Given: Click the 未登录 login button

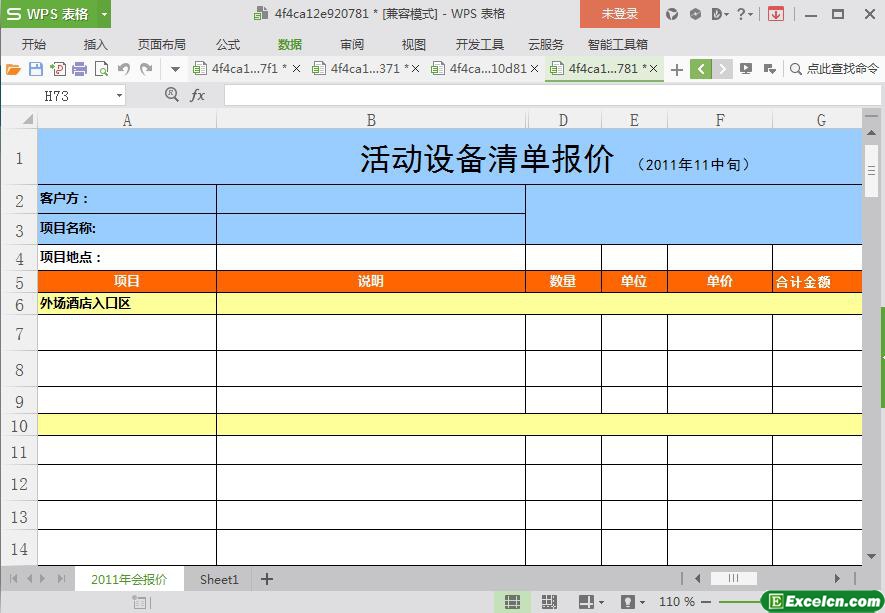Looking at the screenshot, I should 619,14.
